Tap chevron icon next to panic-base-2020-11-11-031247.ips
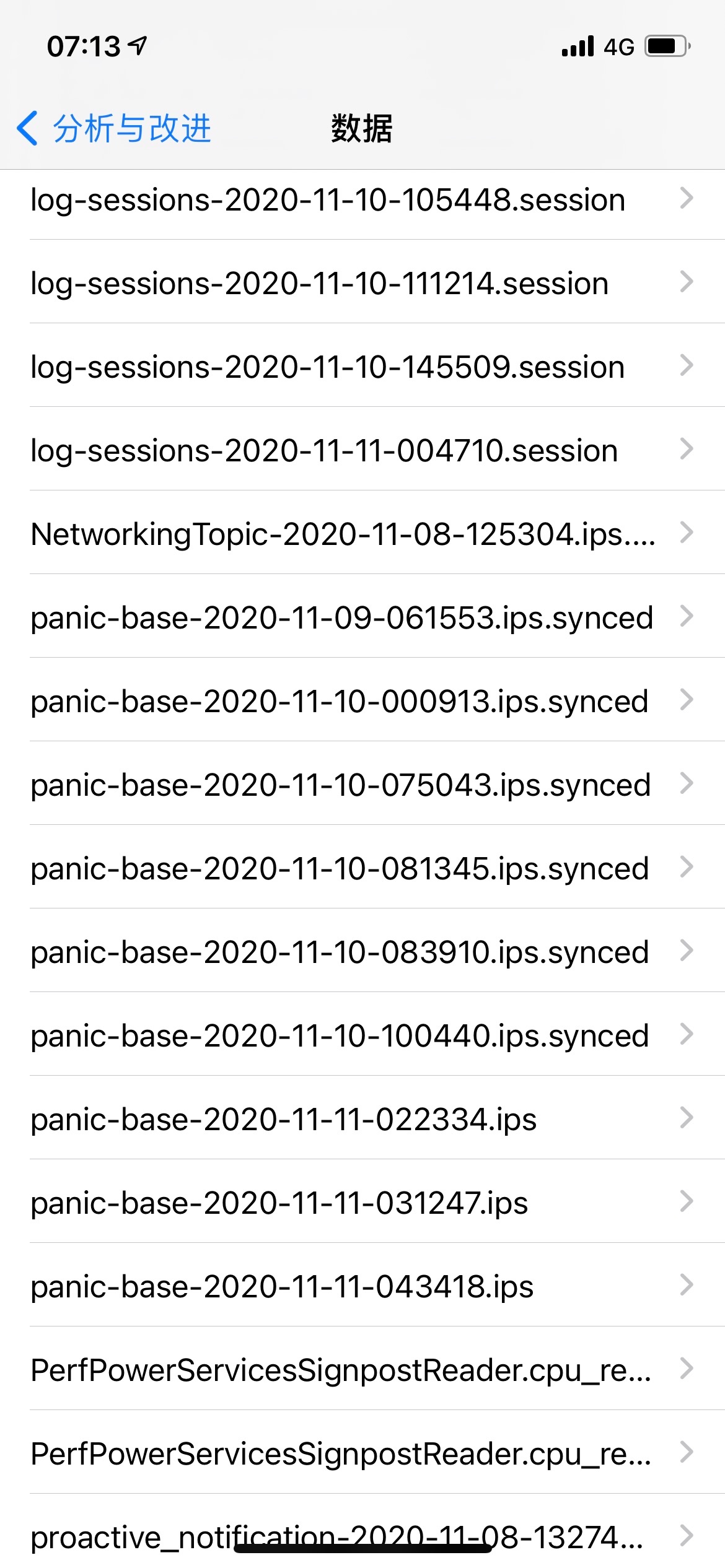Screen dimensions: 725x1568 coord(686,1201)
